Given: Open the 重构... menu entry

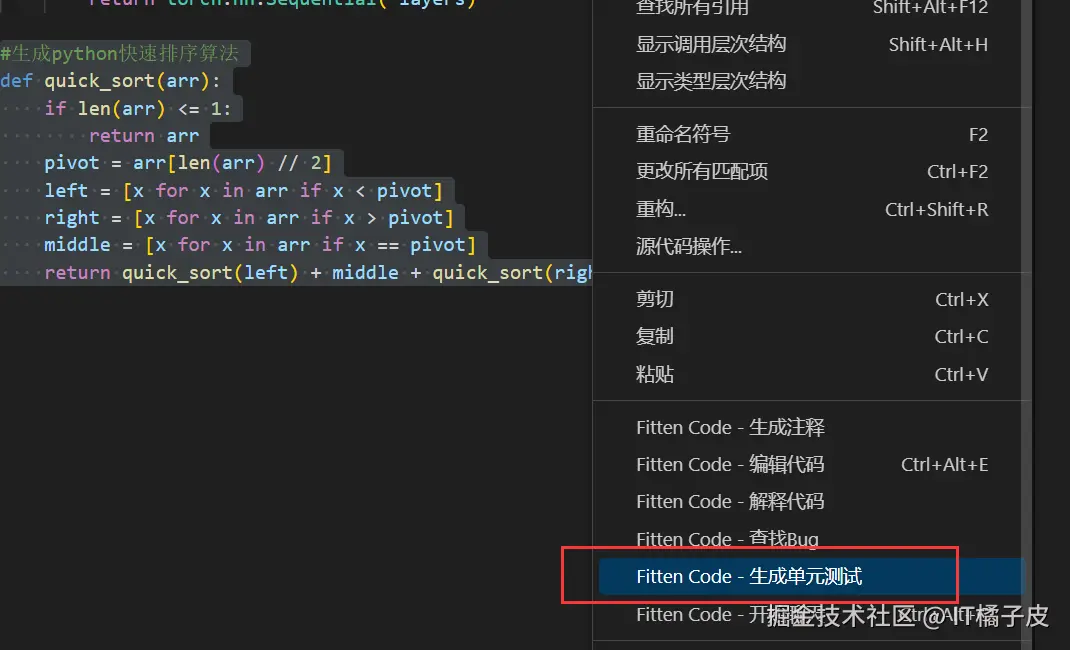Looking at the screenshot, I should point(811,209).
